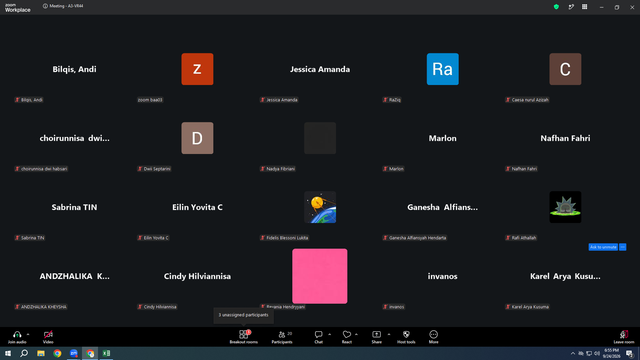Viewport: 640px width, 360px height.
Task: Click the green encryption shield icon
Action: click(x=556, y=7)
